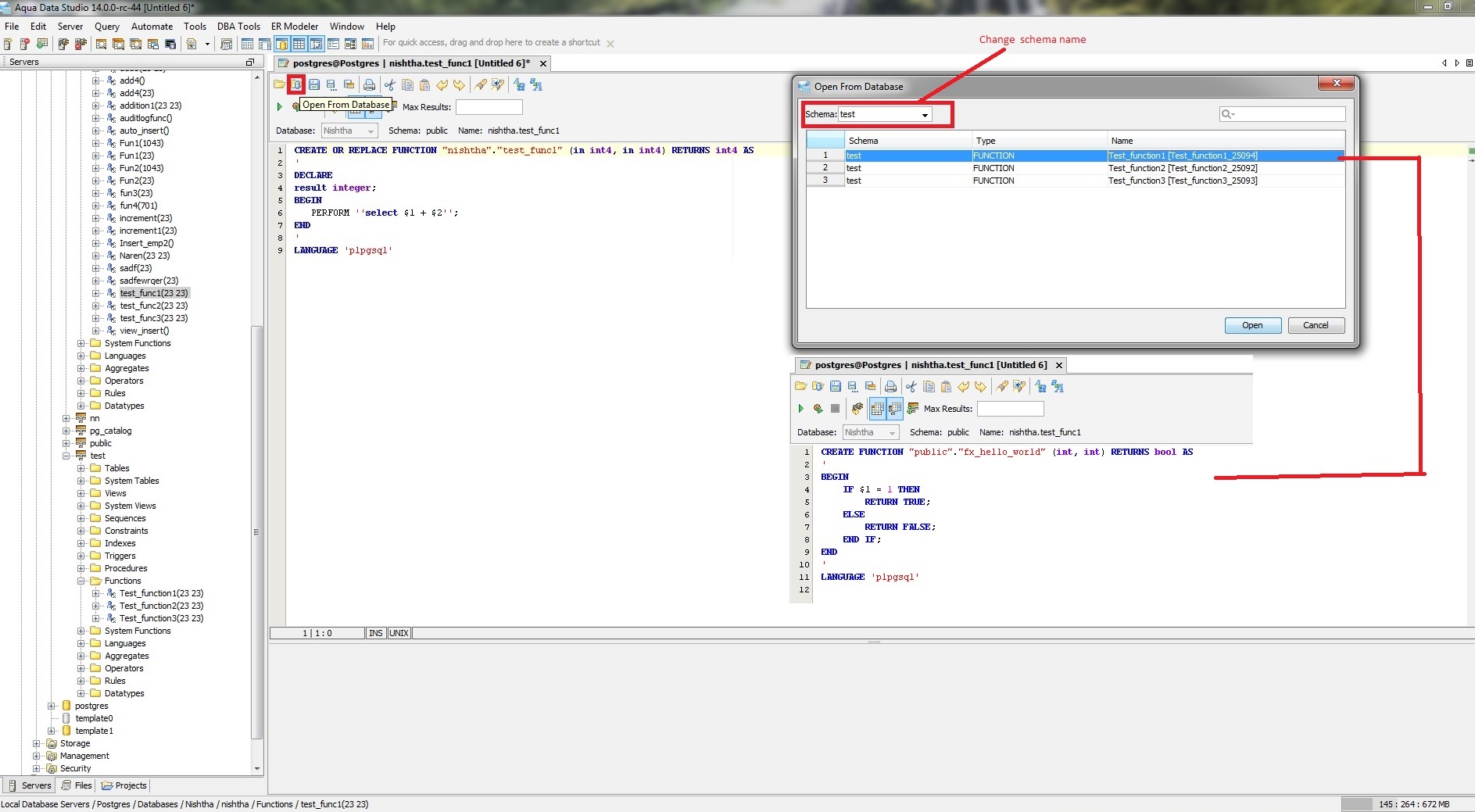Open the small dropdown arrow in the top application toolbar
The width and height of the screenshot is (1475, 812).
tap(207, 44)
